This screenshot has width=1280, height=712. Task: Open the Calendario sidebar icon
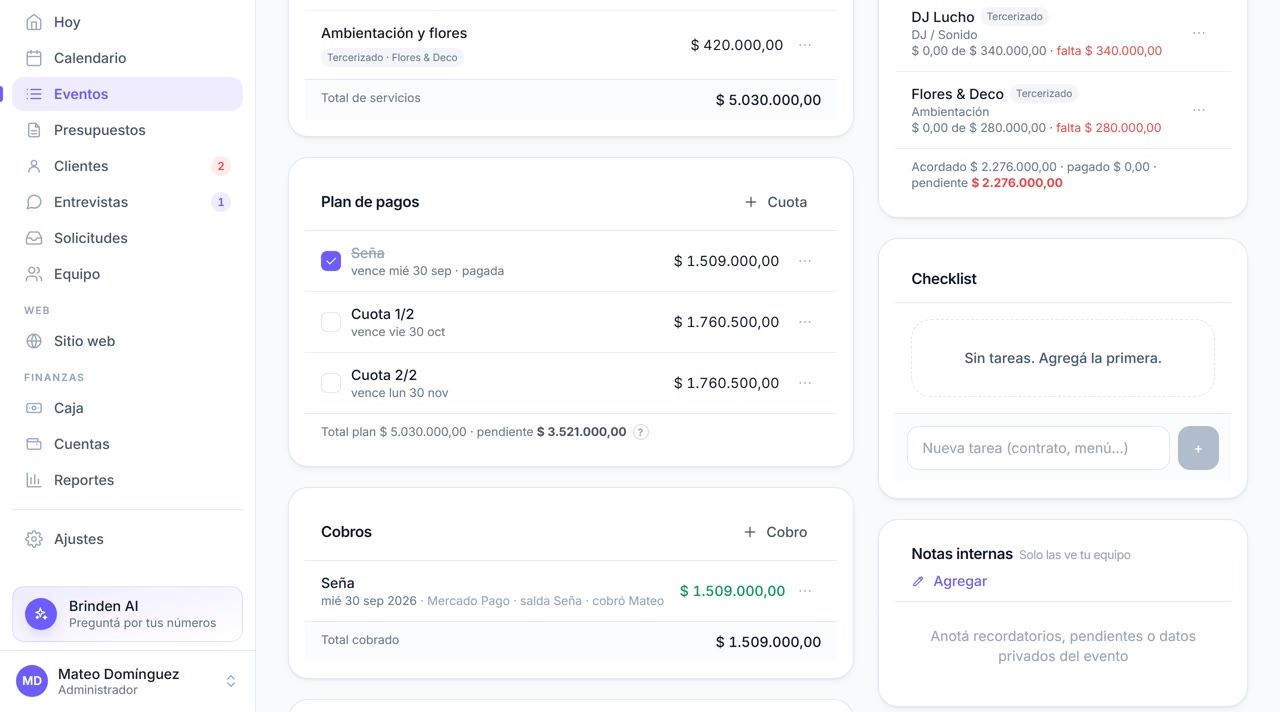tap(34, 58)
